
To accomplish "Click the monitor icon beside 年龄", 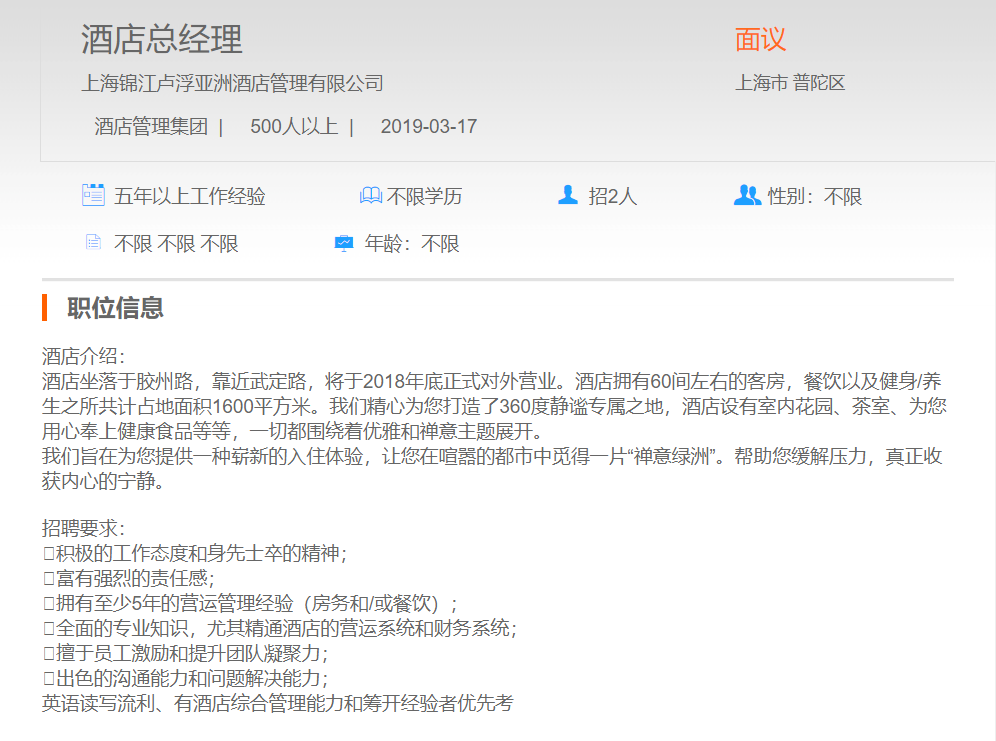I will (x=344, y=243).
